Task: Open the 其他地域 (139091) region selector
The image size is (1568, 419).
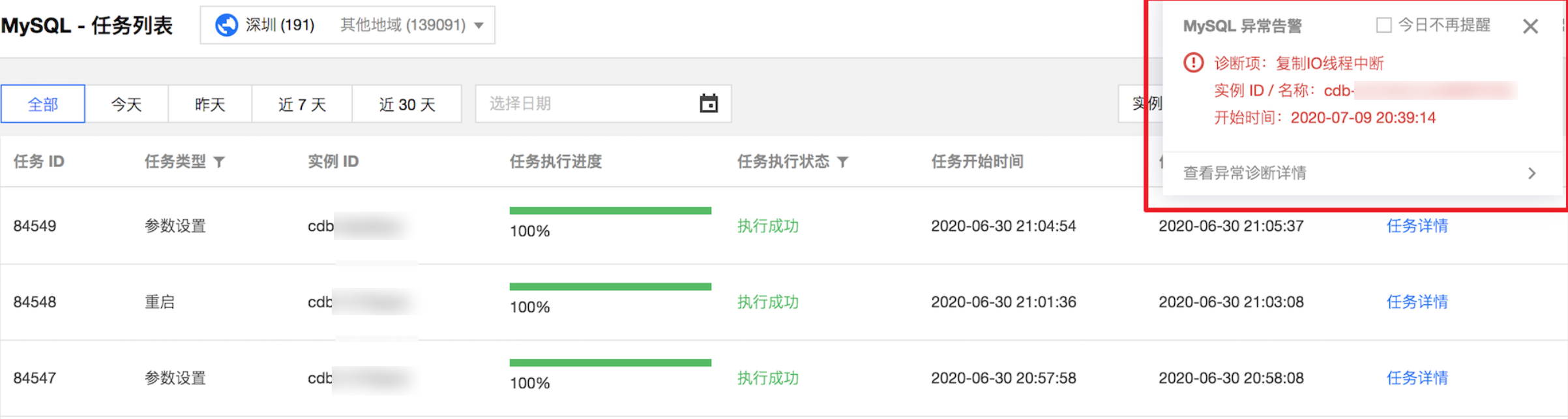Action: 403,25
